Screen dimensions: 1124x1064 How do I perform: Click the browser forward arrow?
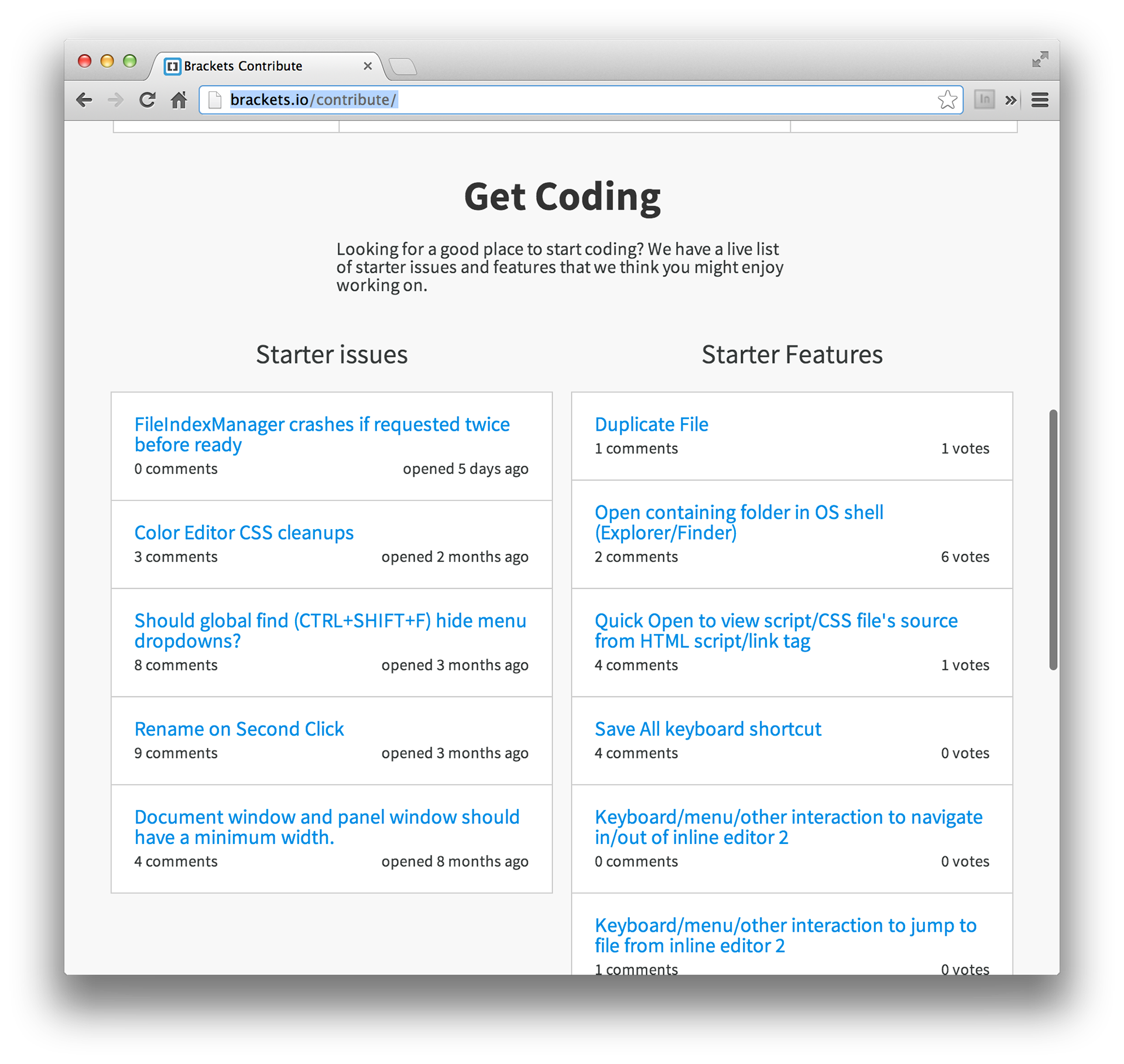coord(115,100)
